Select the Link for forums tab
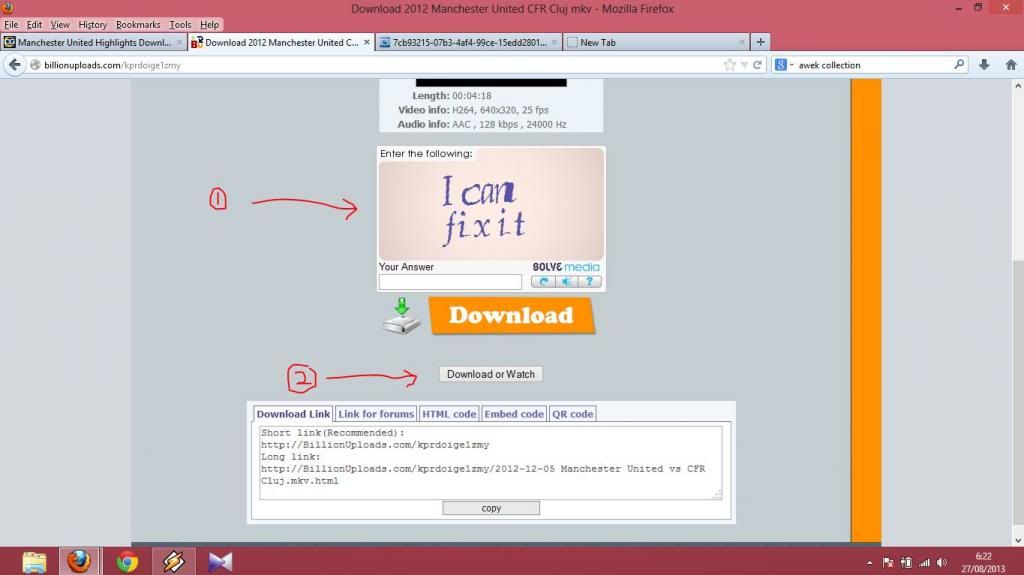Viewport: 1024px width, 575px height. (x=376, y=414)
